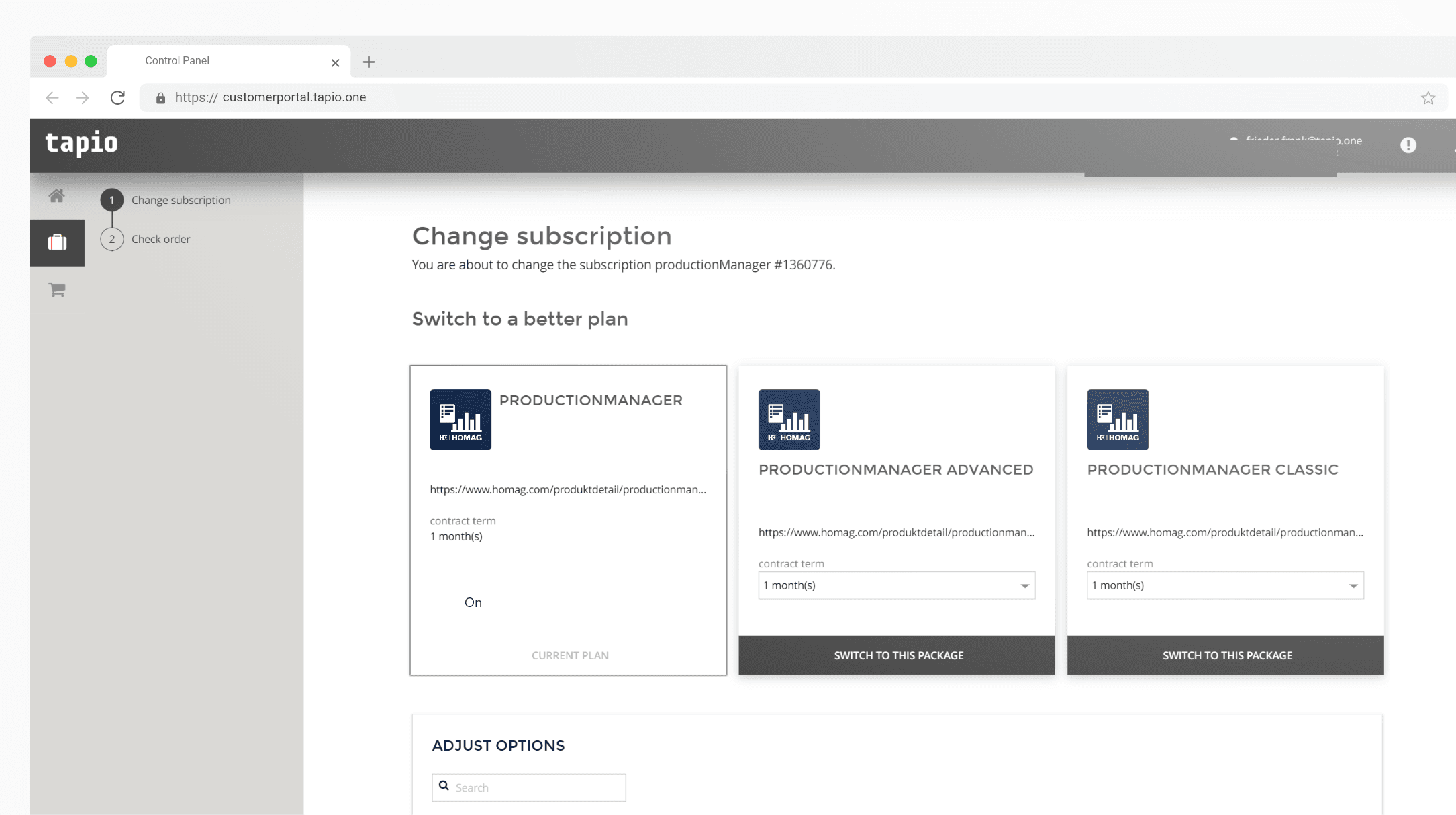The width and height of the screenshot is (1456, 815).
Task: Click the "Switch to a better plan" heading
Action: (520, 319)
